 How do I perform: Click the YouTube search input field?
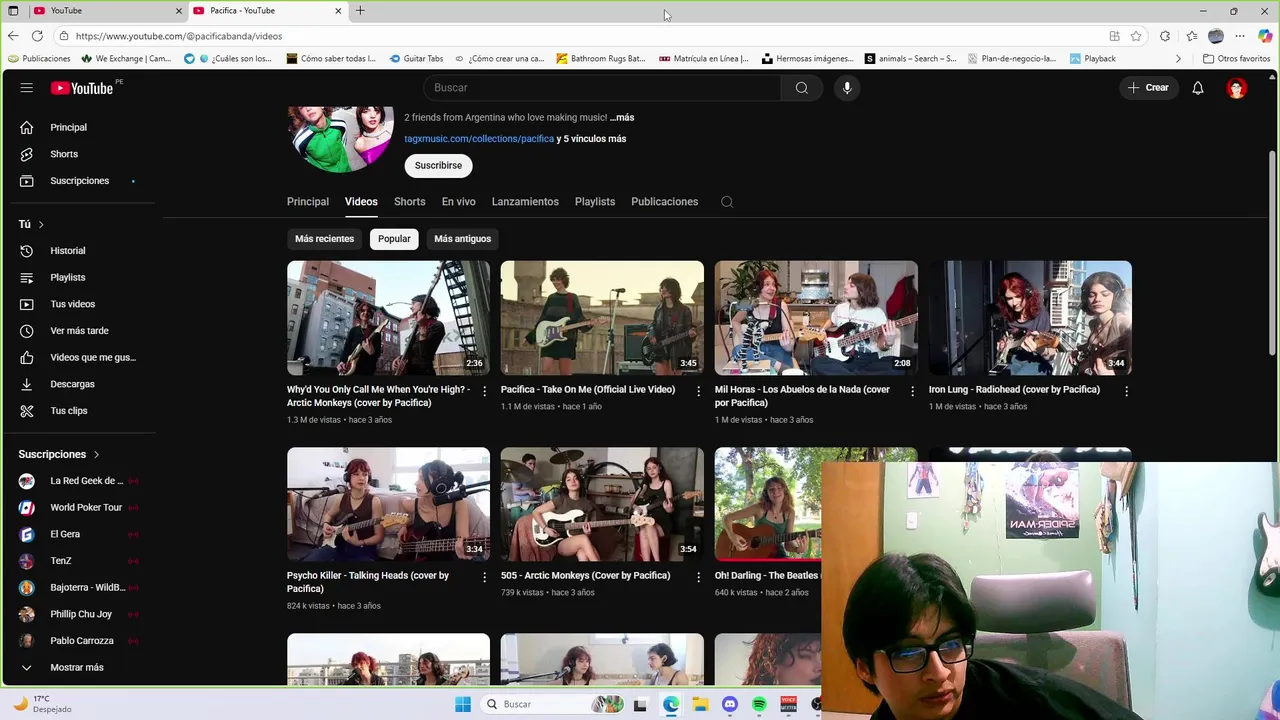coord(602,88)
